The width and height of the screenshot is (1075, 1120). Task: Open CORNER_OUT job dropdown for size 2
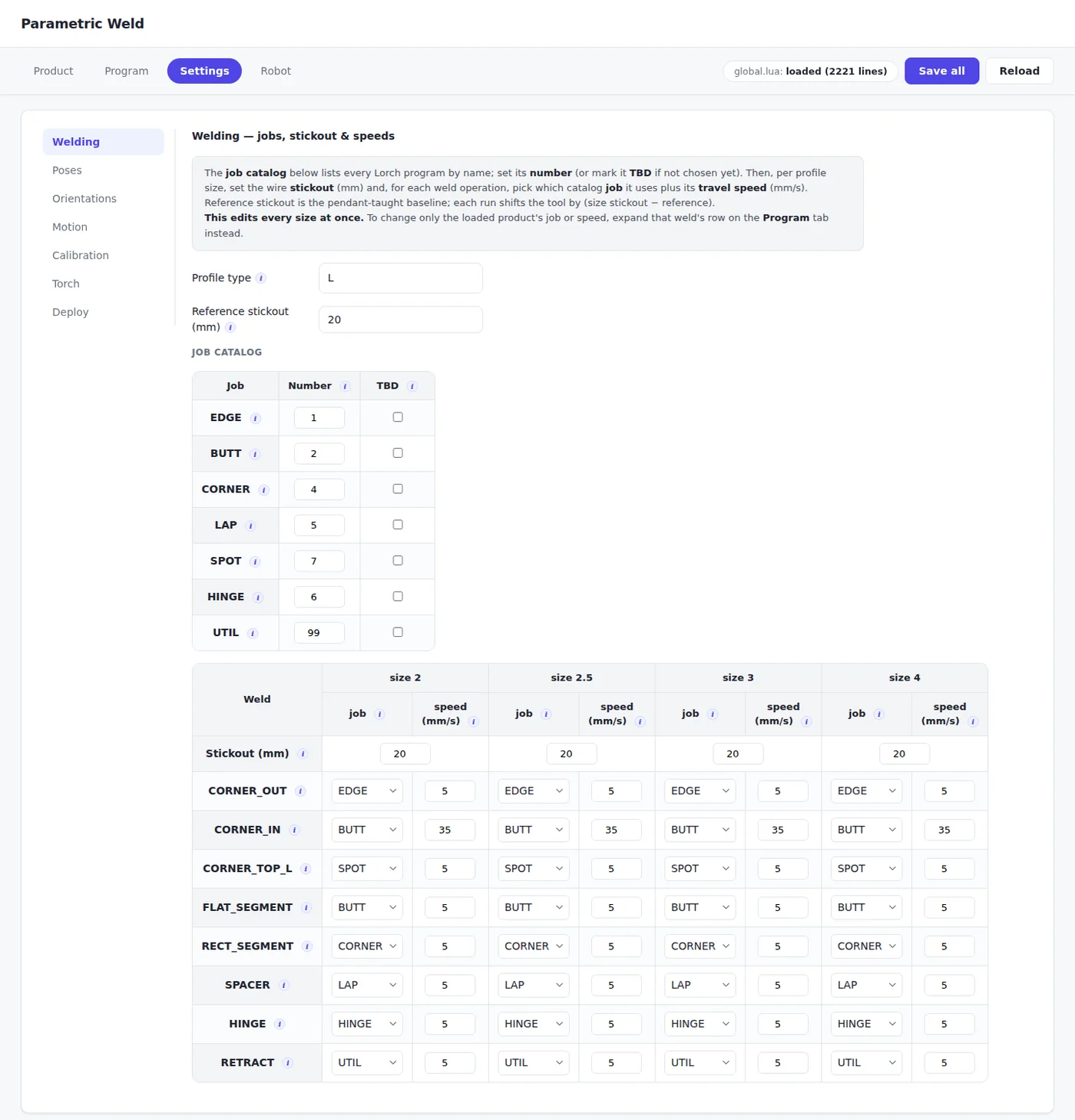click(x=367, y=791)
